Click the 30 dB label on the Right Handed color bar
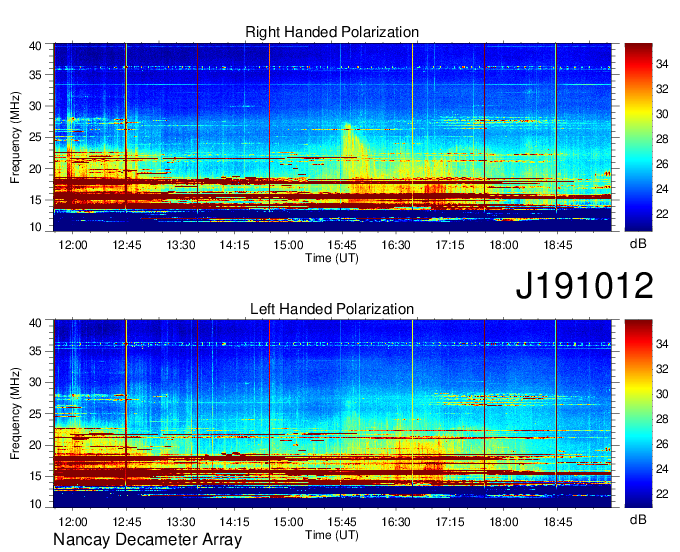 662,114
